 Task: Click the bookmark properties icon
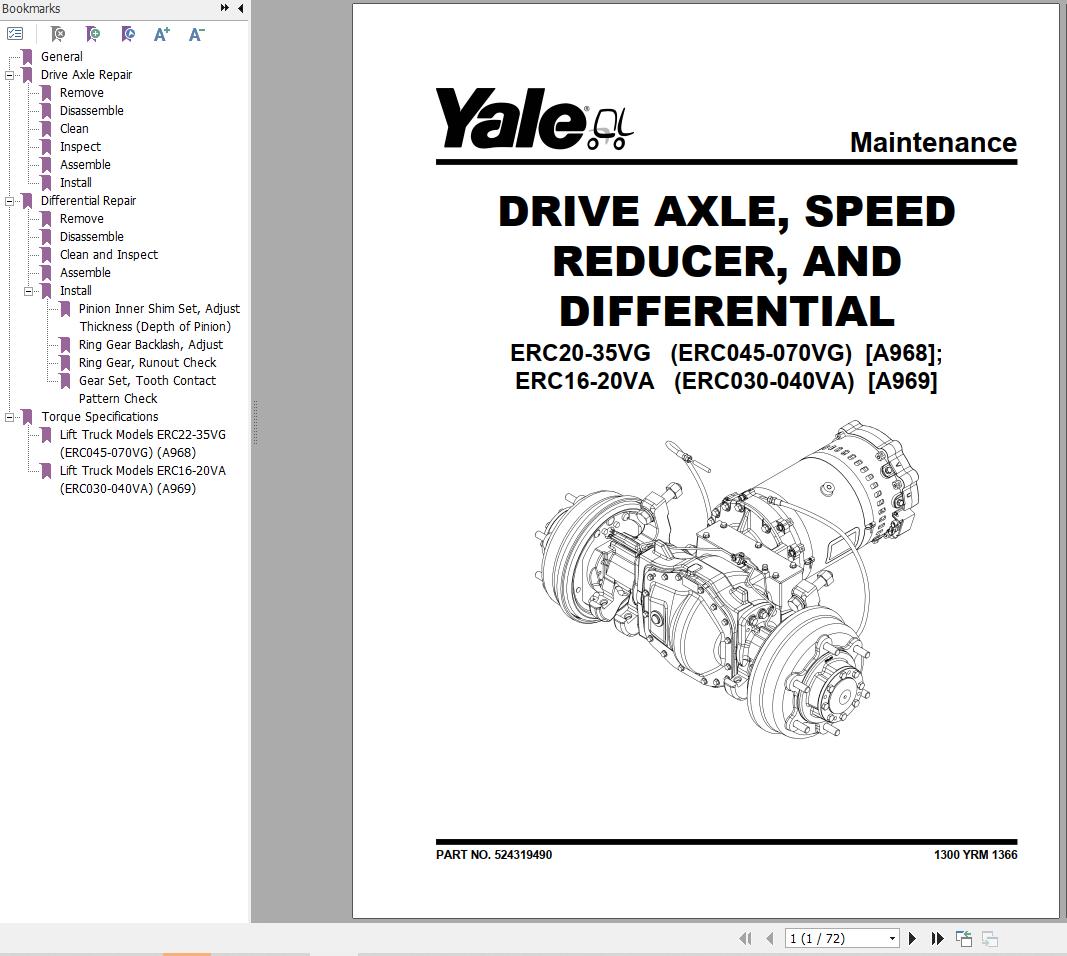click(x=128, y=34)
